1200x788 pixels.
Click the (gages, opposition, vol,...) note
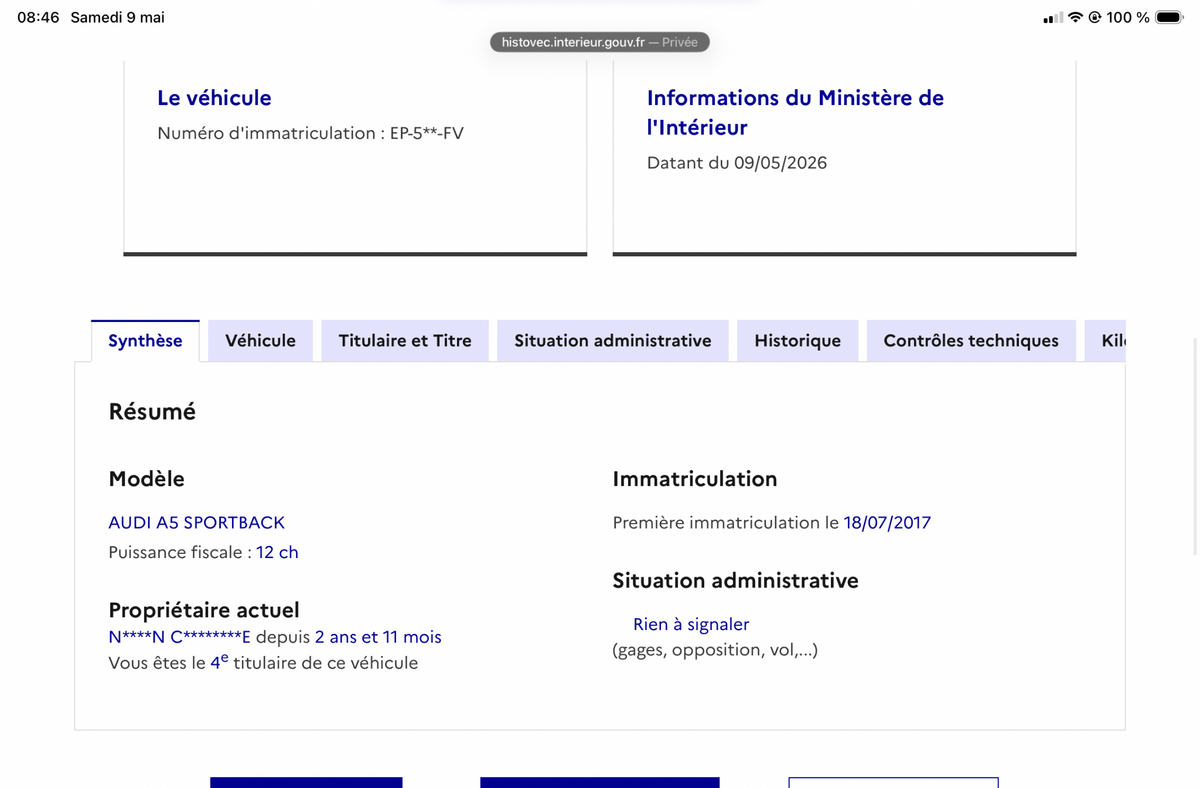coord(715,650)
